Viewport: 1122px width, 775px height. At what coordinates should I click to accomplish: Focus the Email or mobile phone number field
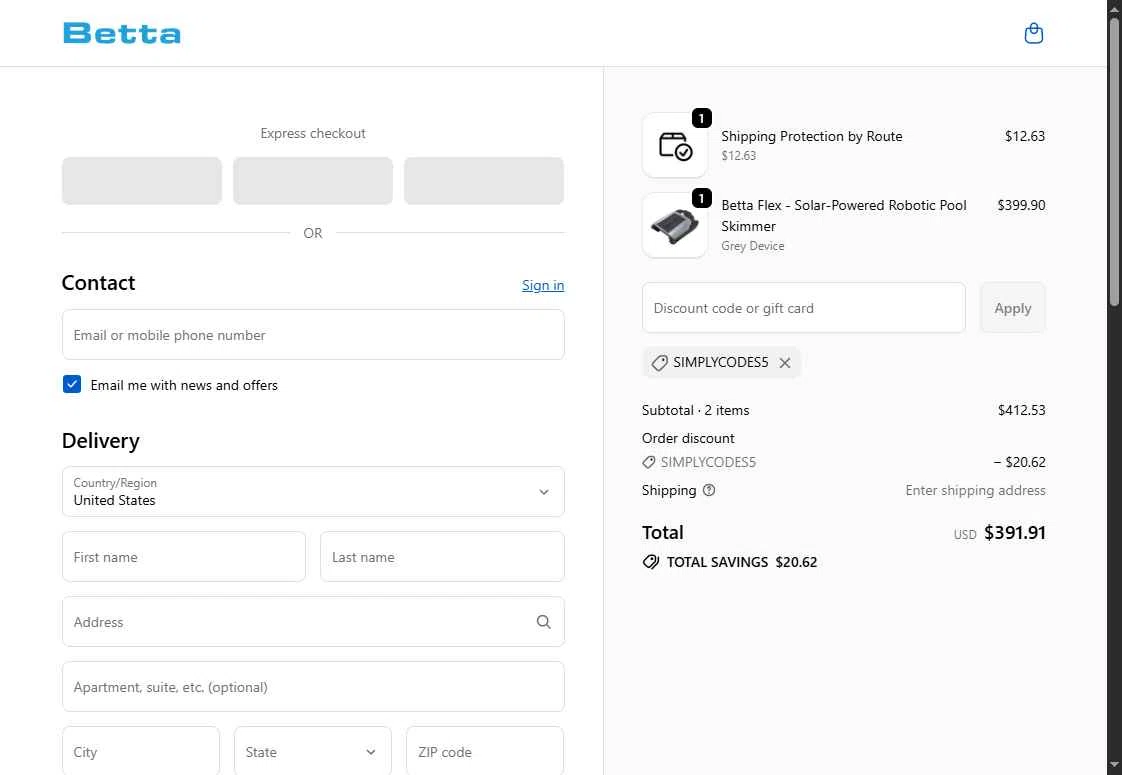[x=313, y=335]
